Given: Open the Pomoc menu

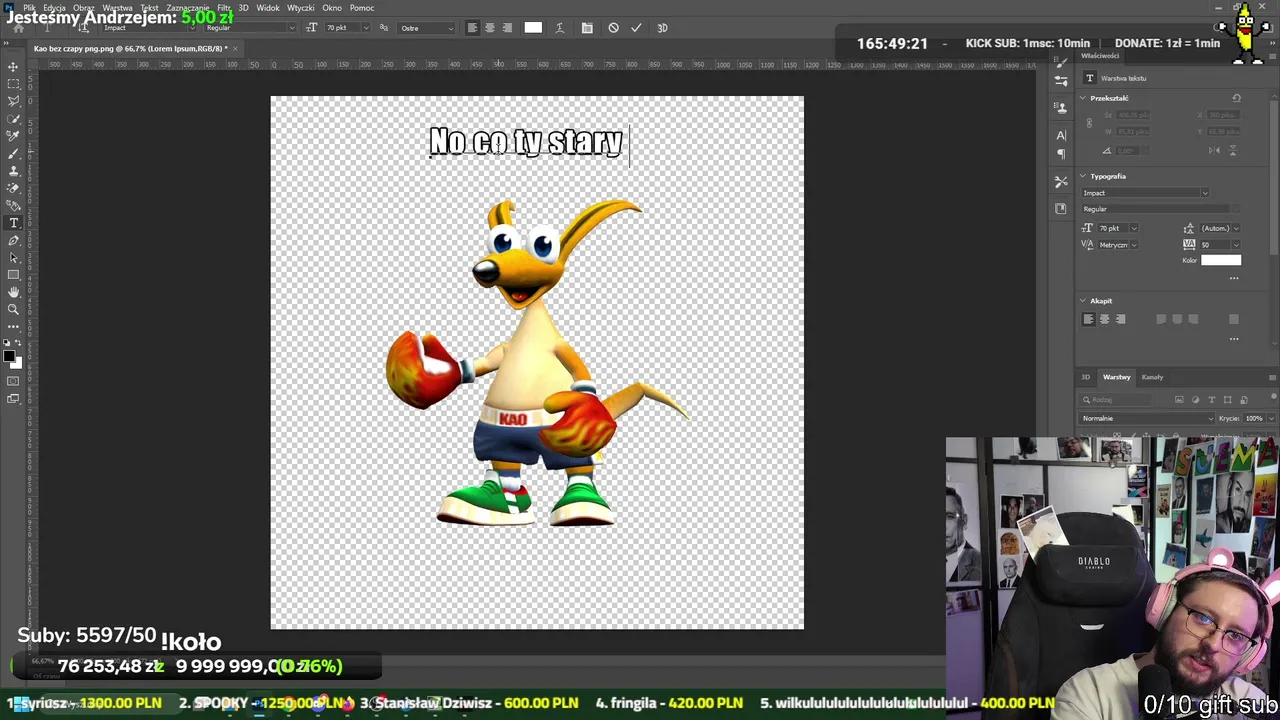Looking at the screenshot, I should point(362,8).
